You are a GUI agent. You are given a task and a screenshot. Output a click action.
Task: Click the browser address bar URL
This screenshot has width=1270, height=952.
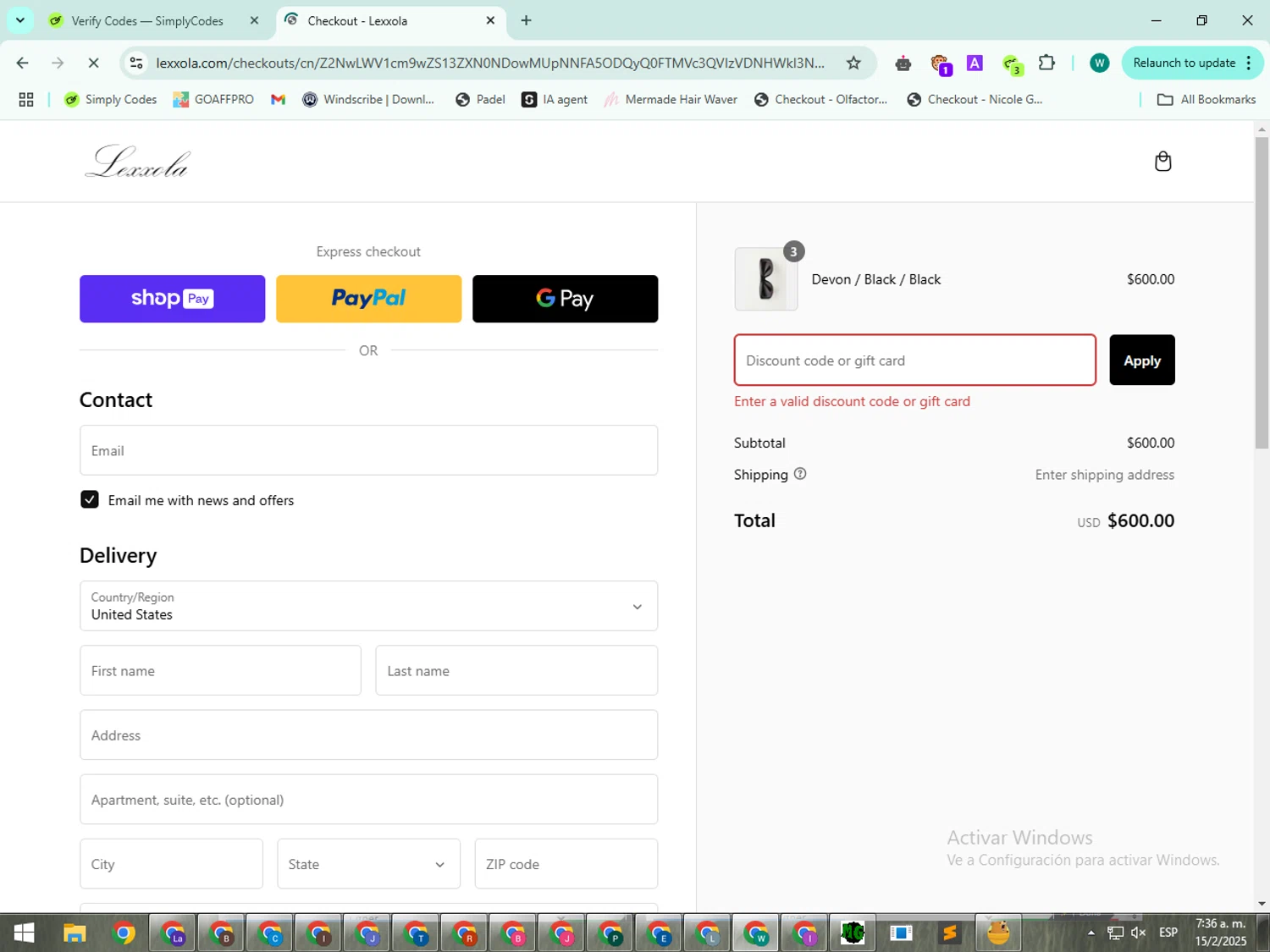pyautogui.click(x=490, y=63)
